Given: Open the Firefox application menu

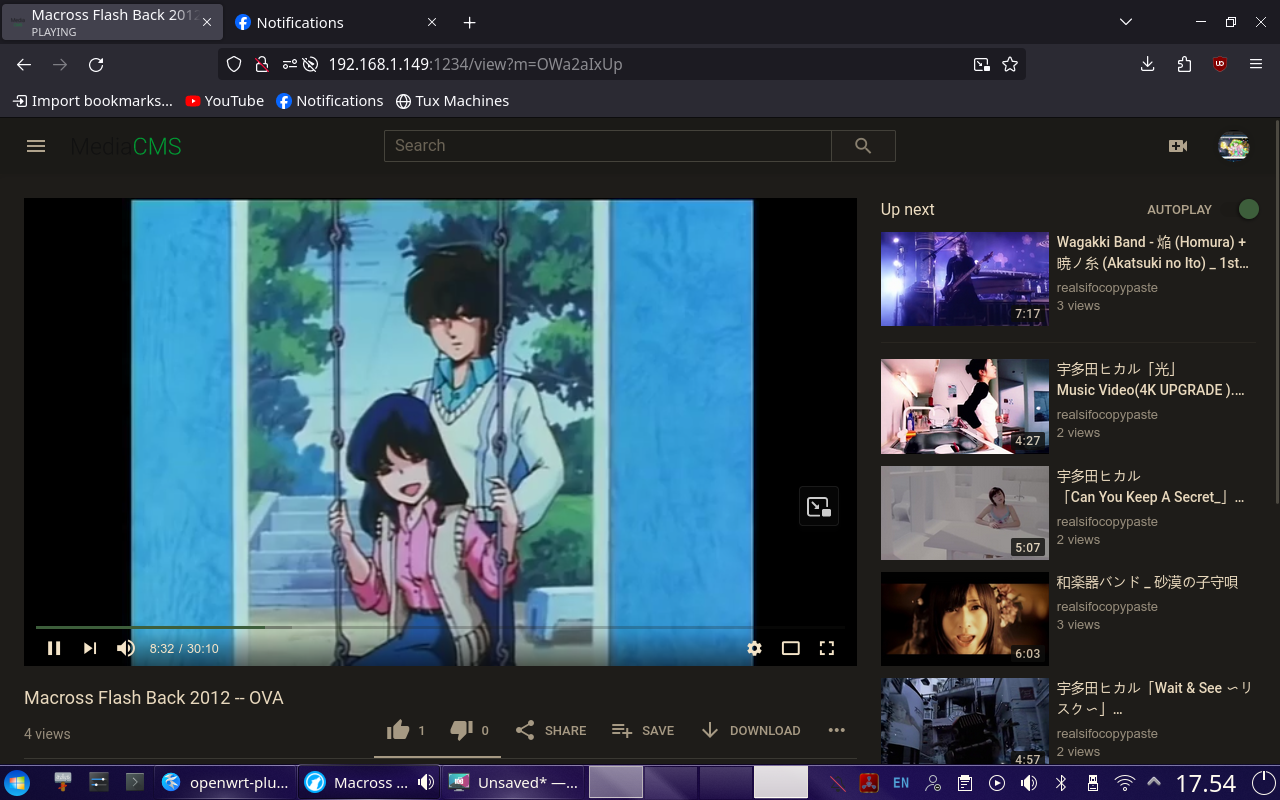Looking at the screenshot, I should [x=1256, y=64].
